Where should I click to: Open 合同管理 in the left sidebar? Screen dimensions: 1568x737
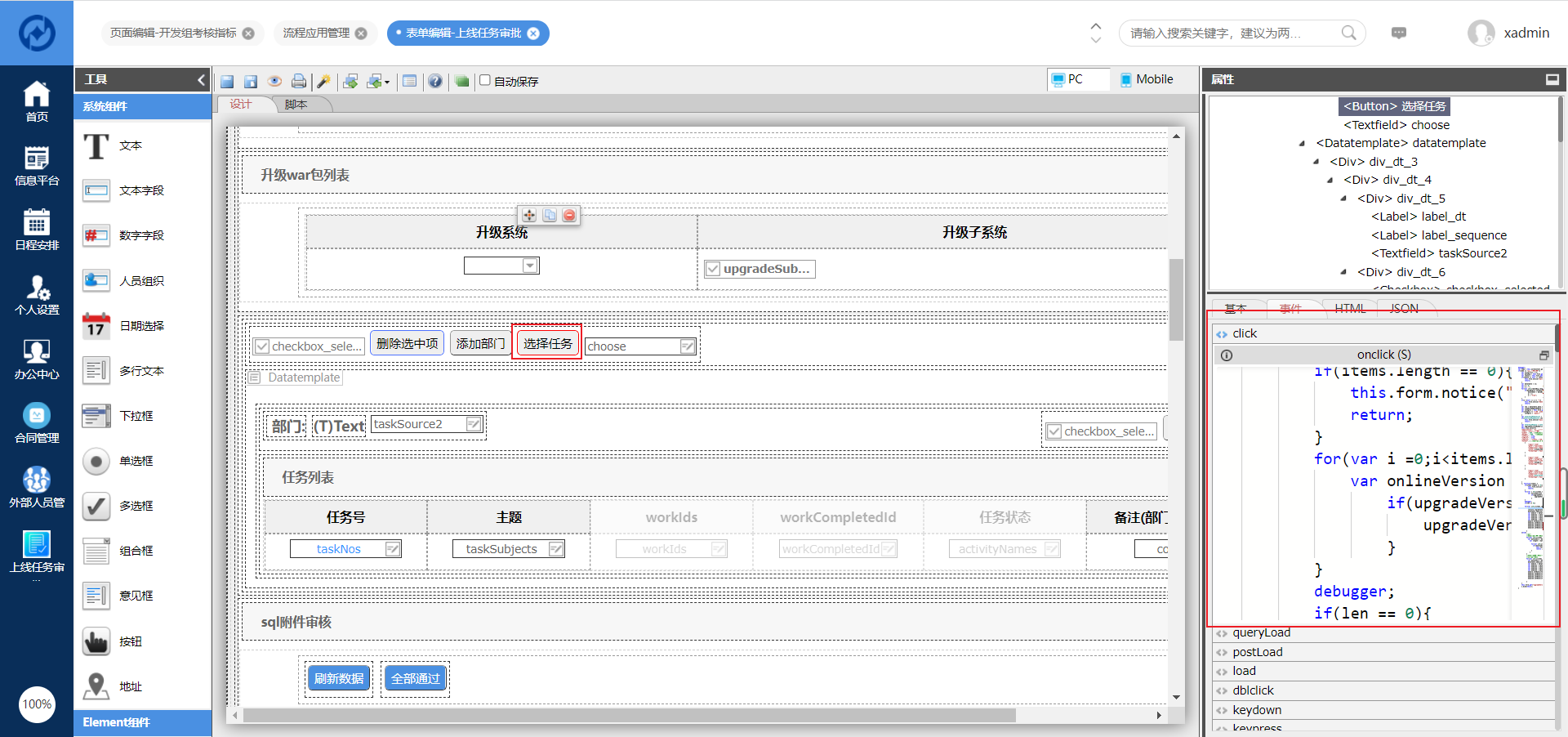coord(37,423)
